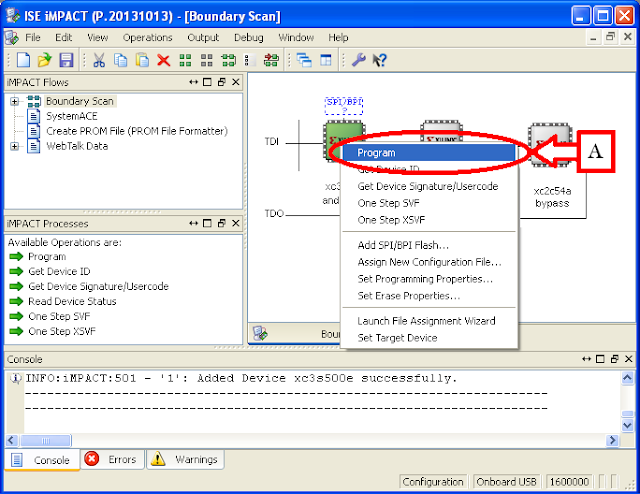Open the Operations menu

[x=147, y=38]
